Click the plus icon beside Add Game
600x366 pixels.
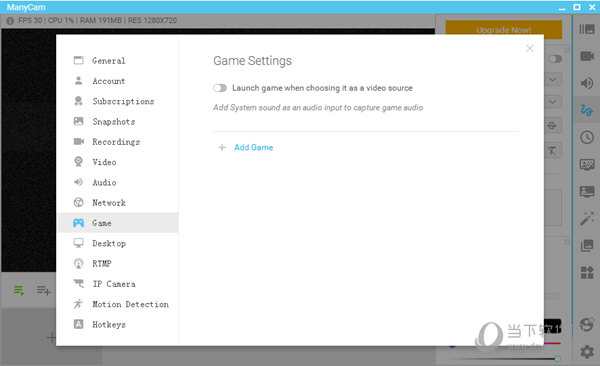coord(222,147)
